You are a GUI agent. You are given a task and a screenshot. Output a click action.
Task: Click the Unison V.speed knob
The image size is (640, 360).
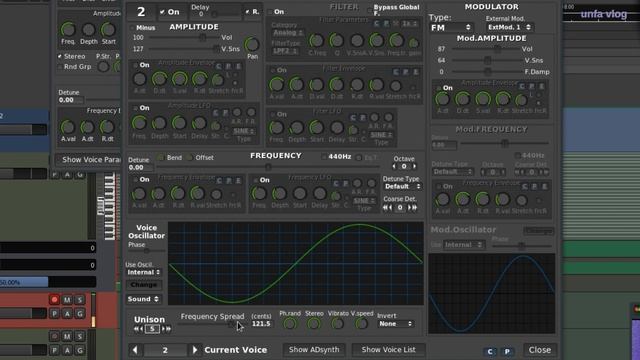tap(361, 324)
